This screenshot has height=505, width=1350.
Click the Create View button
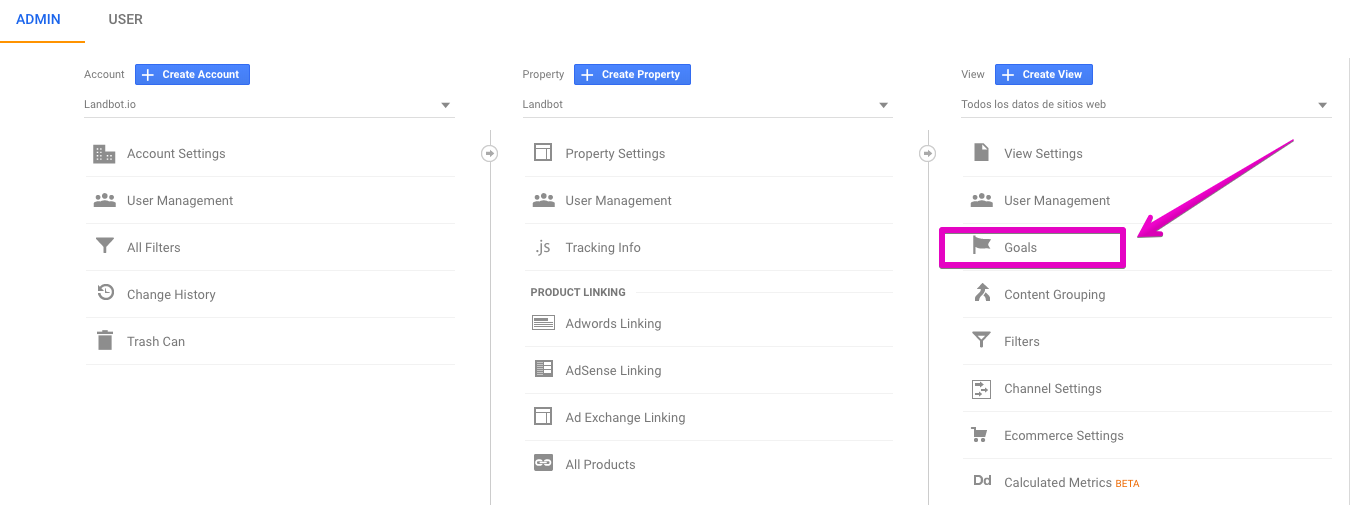(1044, 74)
